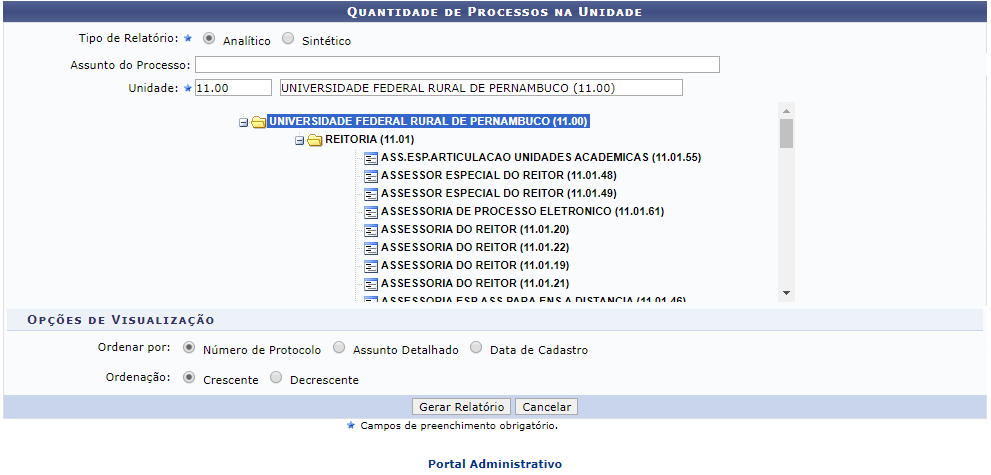This screenshot has width=991, height=475.
Task: Order results by Assunto Detalhado
Action: [340, 349]
